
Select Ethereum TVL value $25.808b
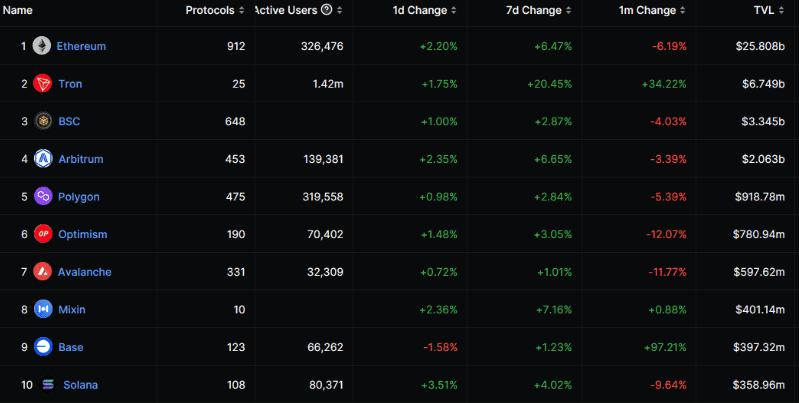pyautogui.click(x=760, y=46)
